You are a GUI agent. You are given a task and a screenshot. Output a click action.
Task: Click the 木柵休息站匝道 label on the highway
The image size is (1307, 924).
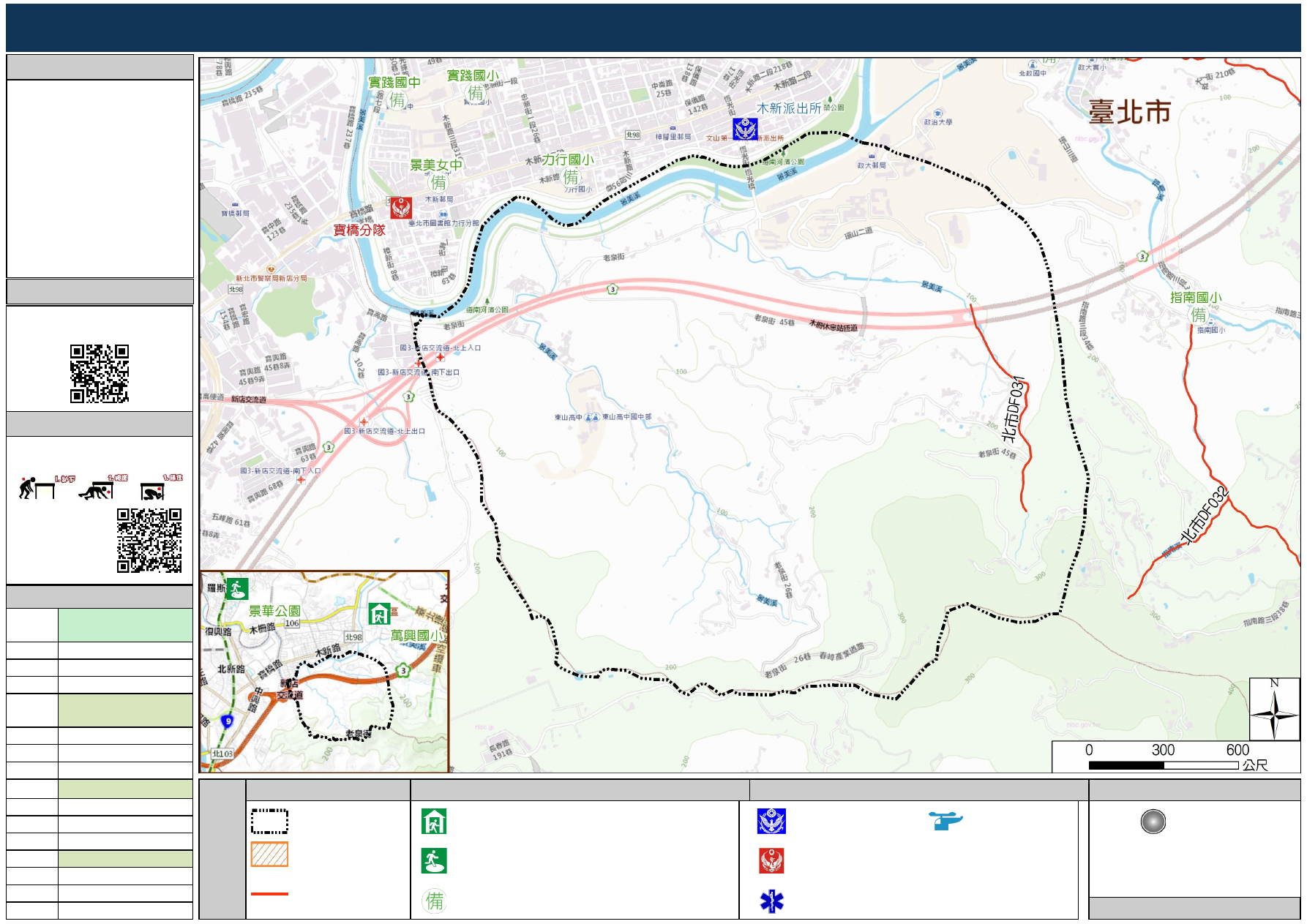tap(833, 326)
